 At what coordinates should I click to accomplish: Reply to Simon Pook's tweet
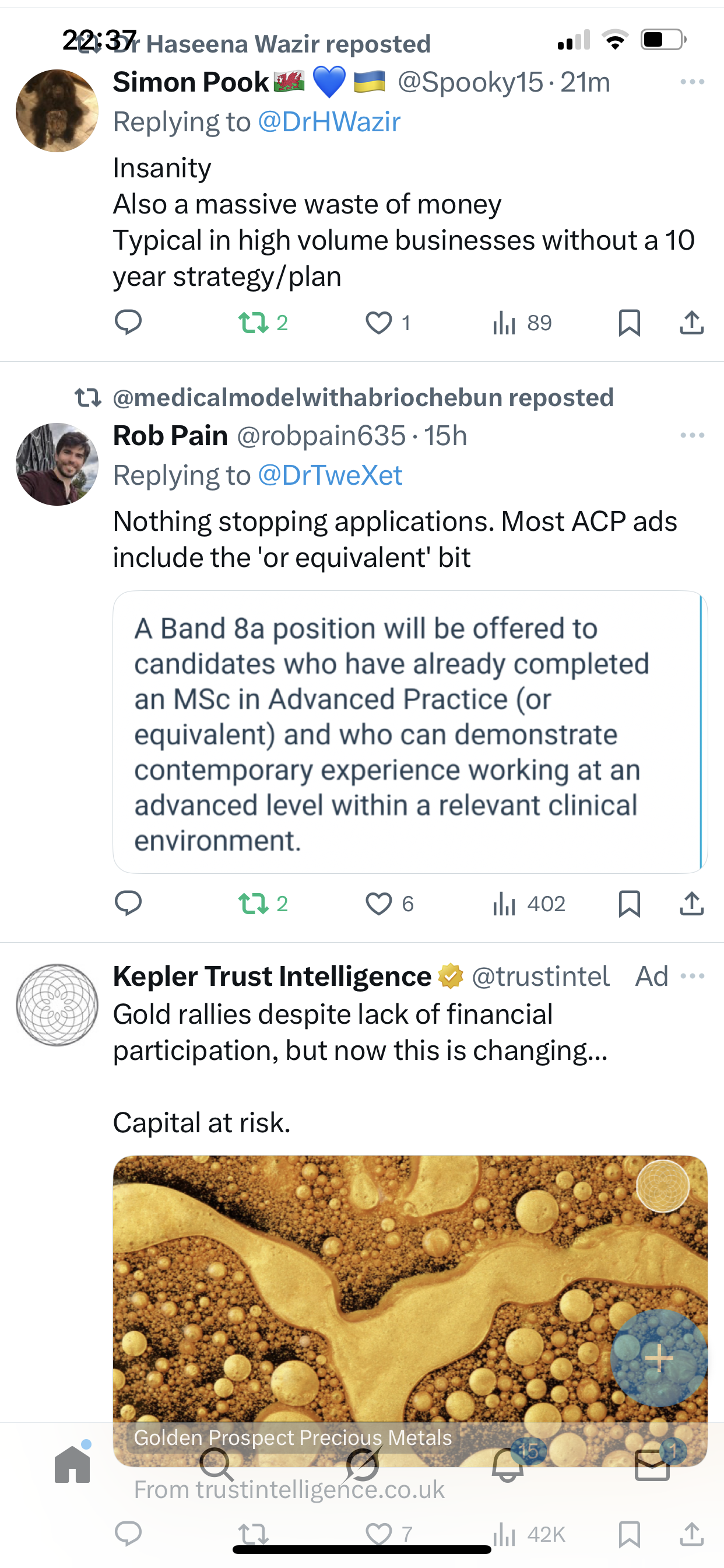pos(128,322)
